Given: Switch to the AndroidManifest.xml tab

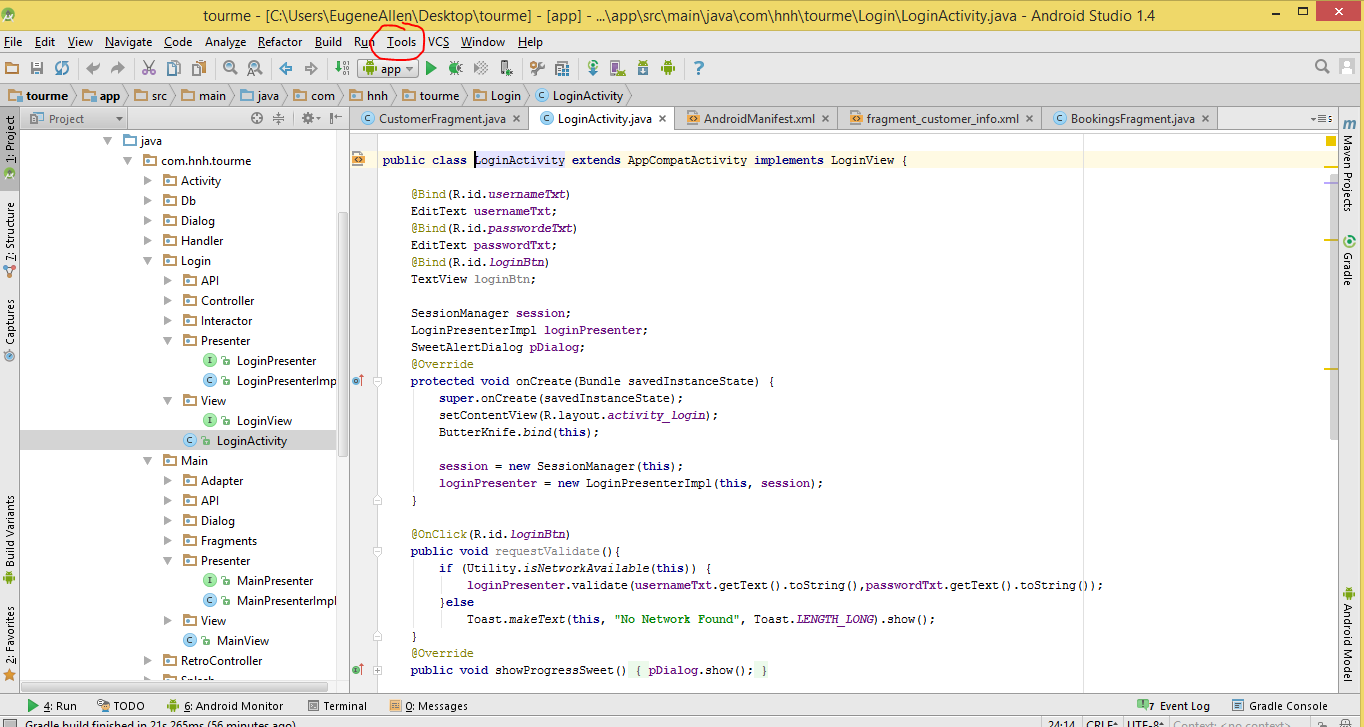Looking at the screenshot, I should (x=757, y=119).
